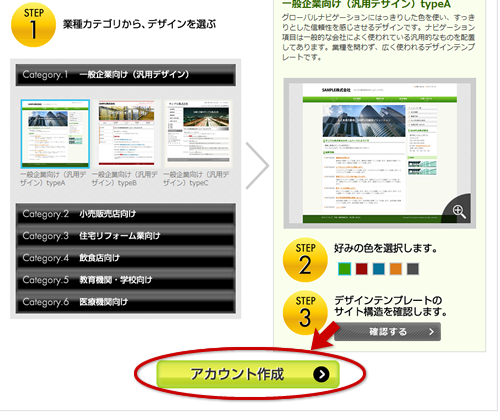Select the dark red color swatch

point(362,269)
